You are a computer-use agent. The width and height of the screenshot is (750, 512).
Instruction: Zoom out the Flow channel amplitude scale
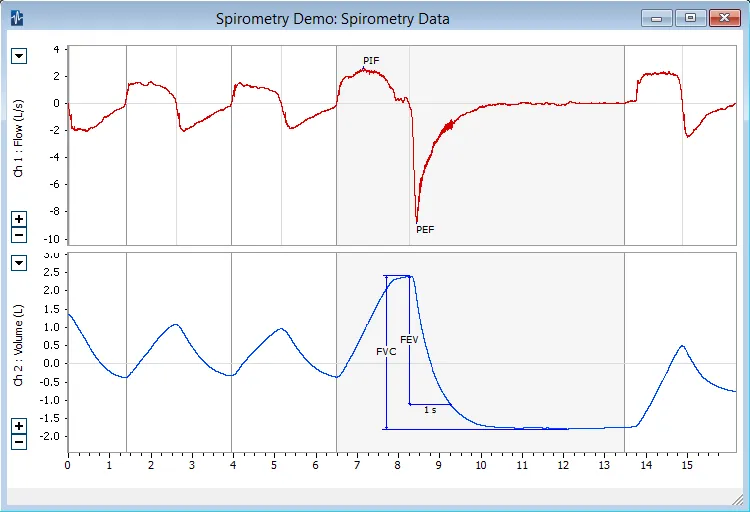[18, 235]
